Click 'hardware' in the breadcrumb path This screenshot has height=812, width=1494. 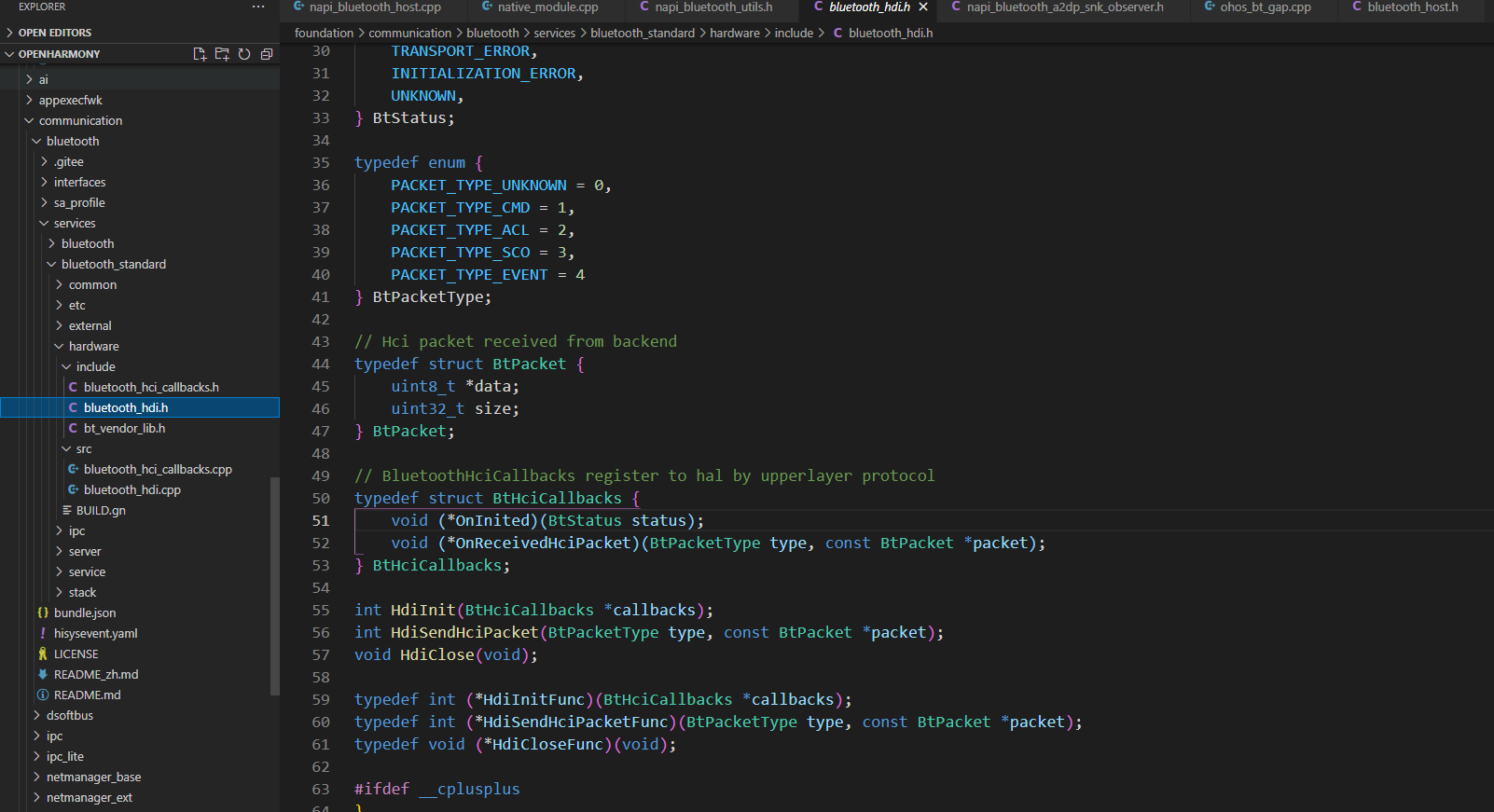(735, 33)
